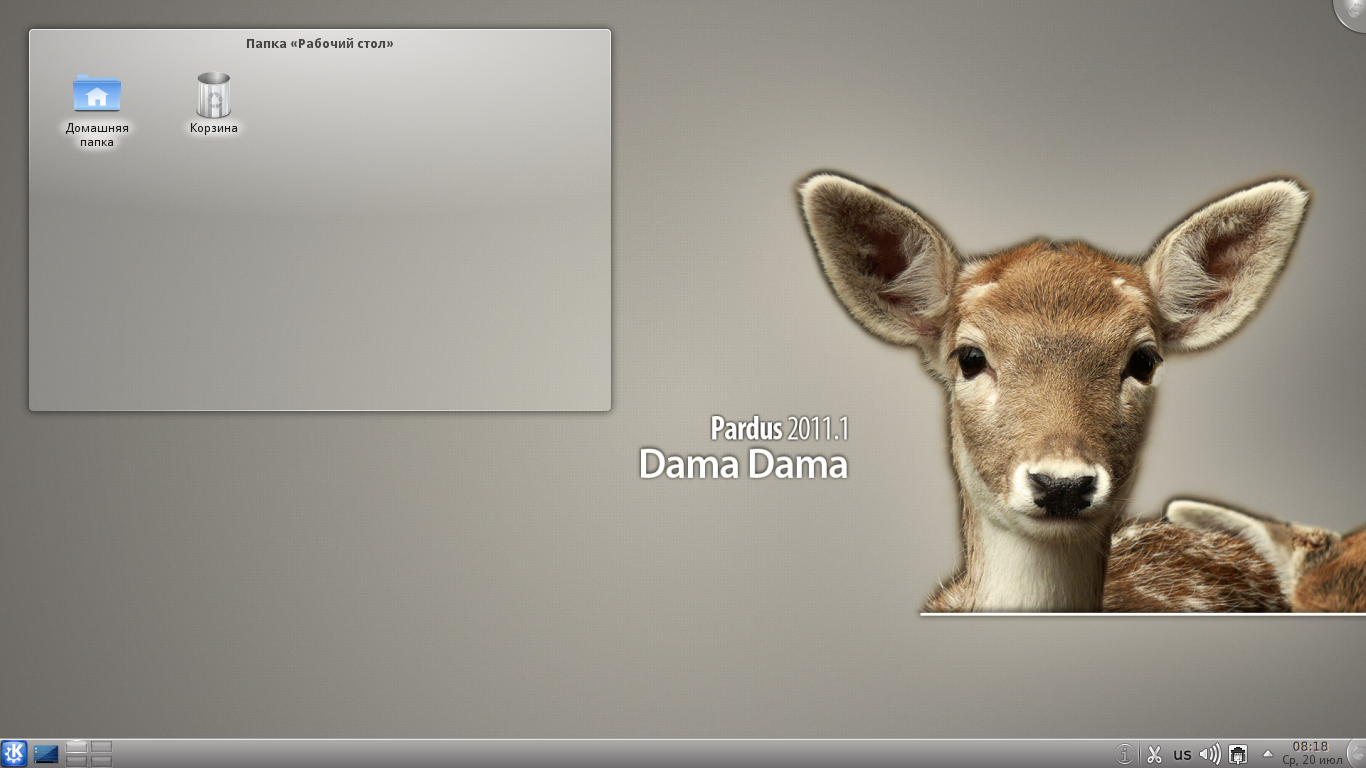Switch to the bottom-right virtual desktop in the pager
Viewport: 1366px width, 768px height.
click(x=101, y=760)
